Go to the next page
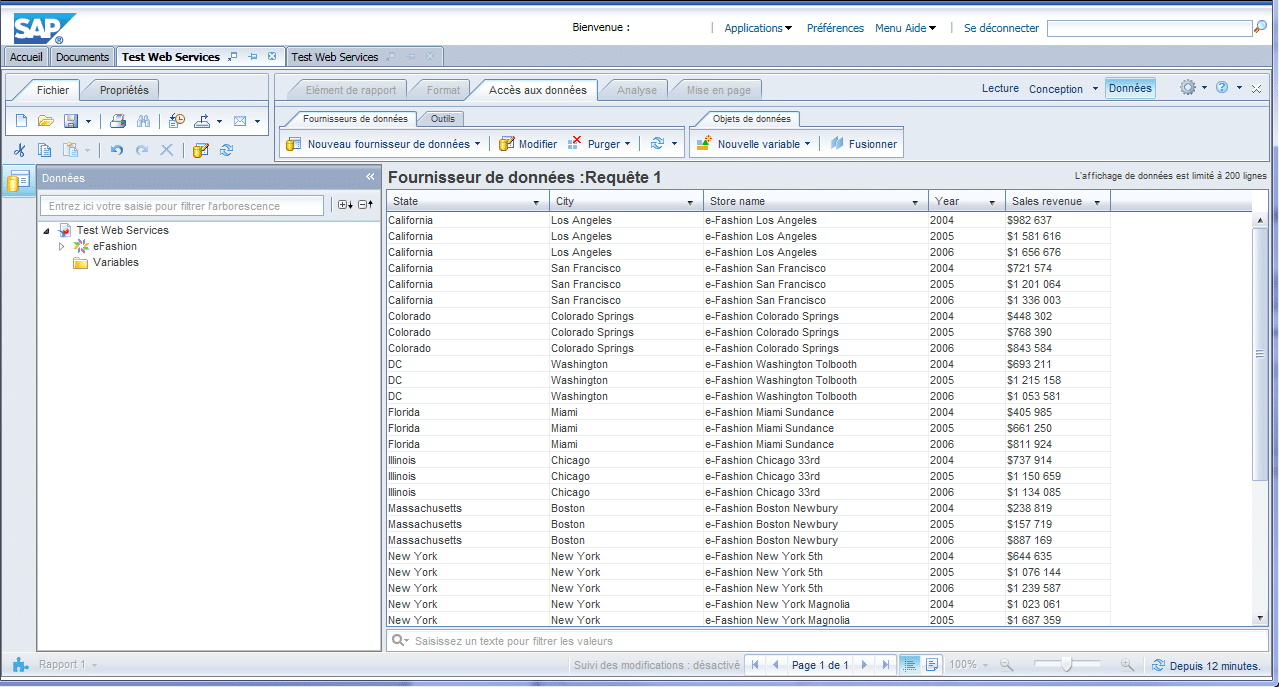 click(x=864, y=664)
